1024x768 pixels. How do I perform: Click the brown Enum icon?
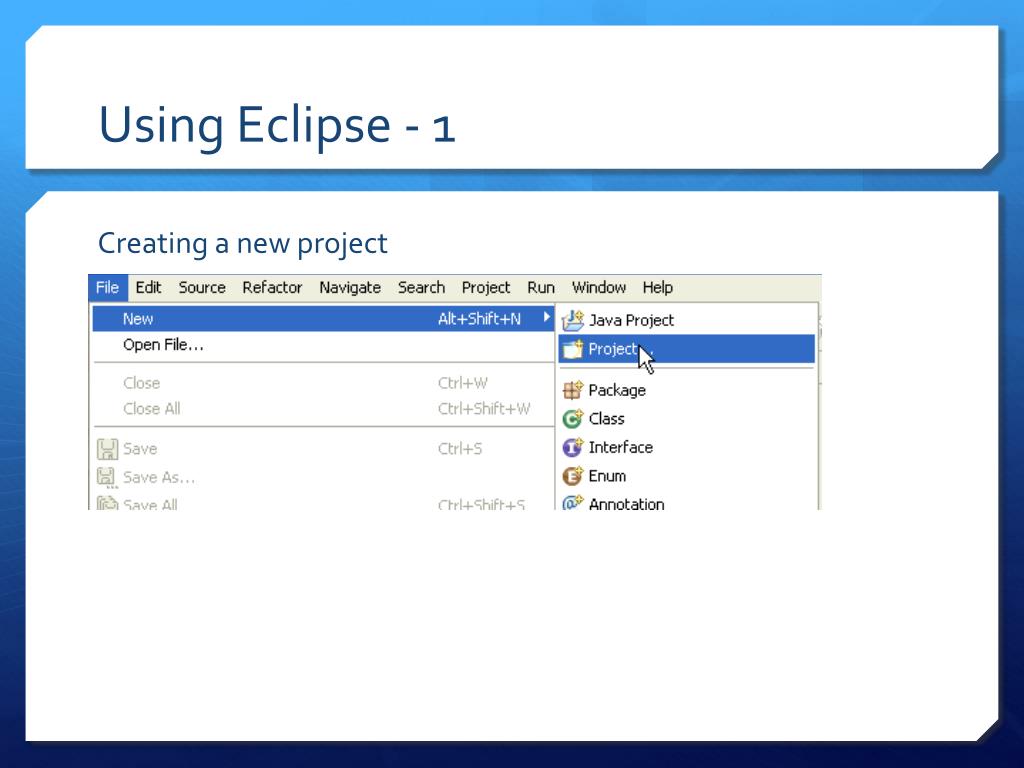coord(572,476)
